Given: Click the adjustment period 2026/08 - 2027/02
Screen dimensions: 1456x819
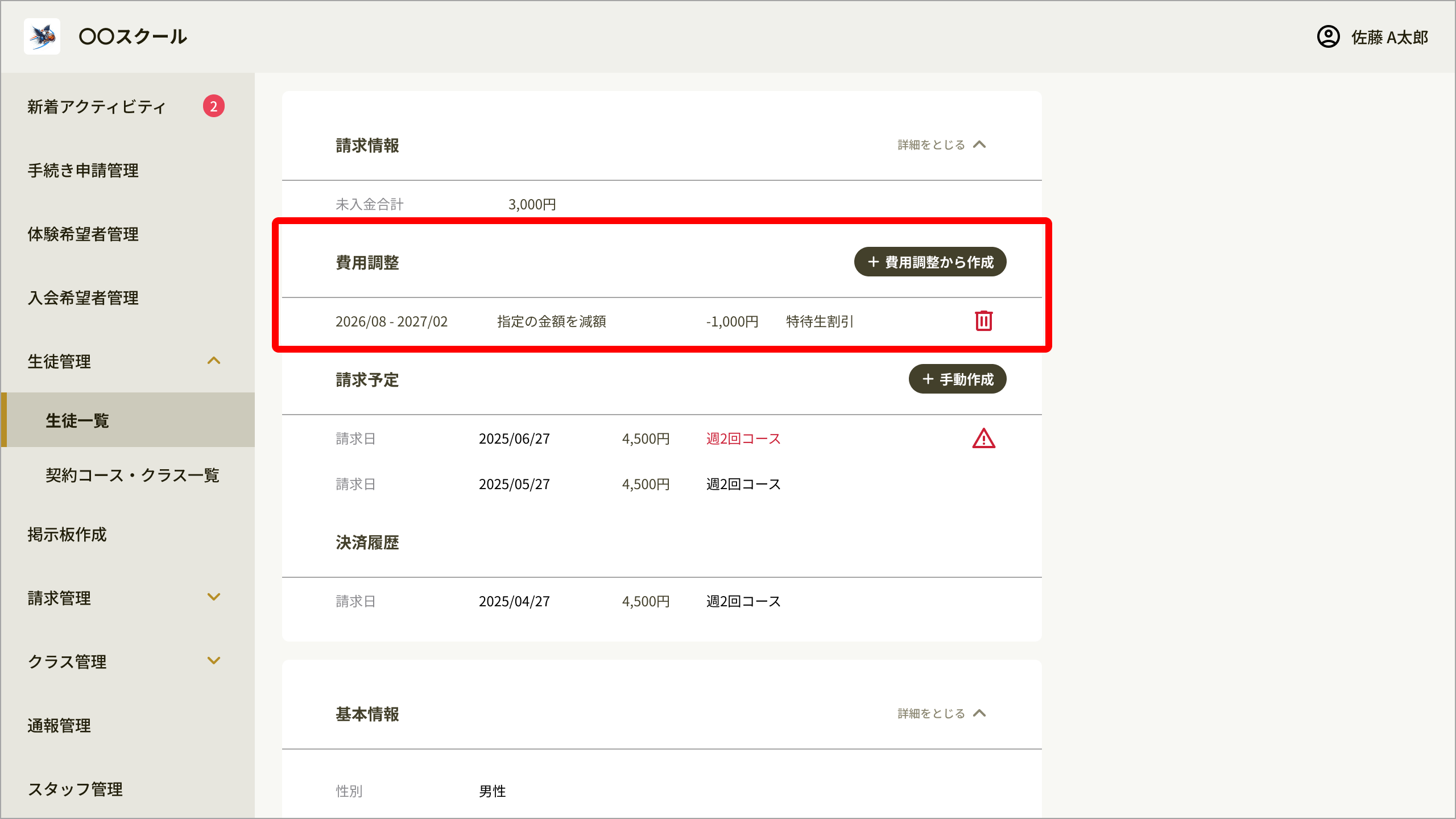Looking at the screenshot, I should pos(391,321).
